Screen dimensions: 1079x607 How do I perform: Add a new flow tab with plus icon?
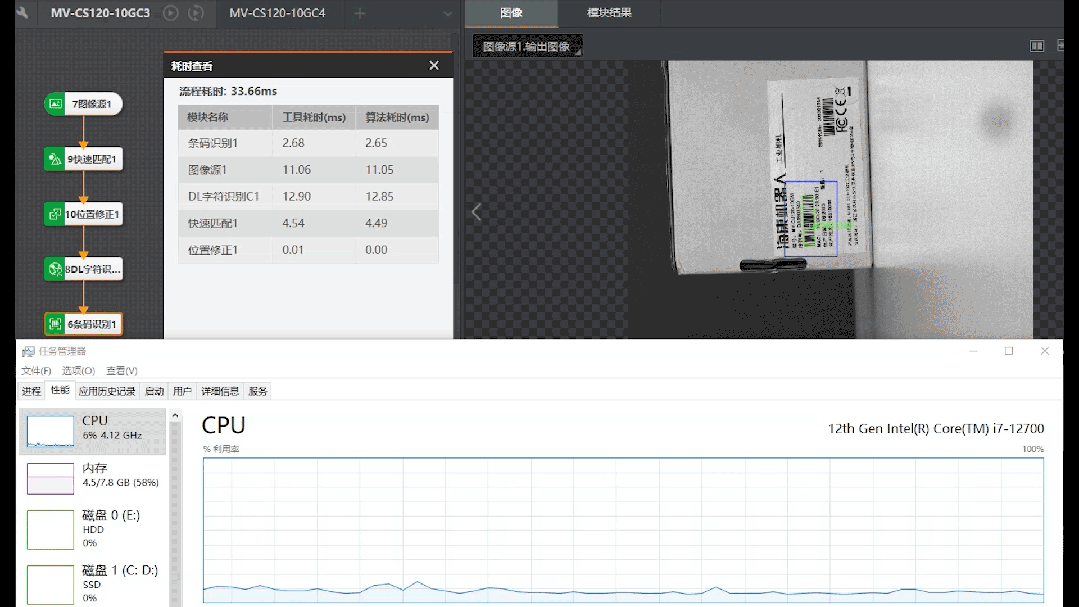[x=360, y=13]
